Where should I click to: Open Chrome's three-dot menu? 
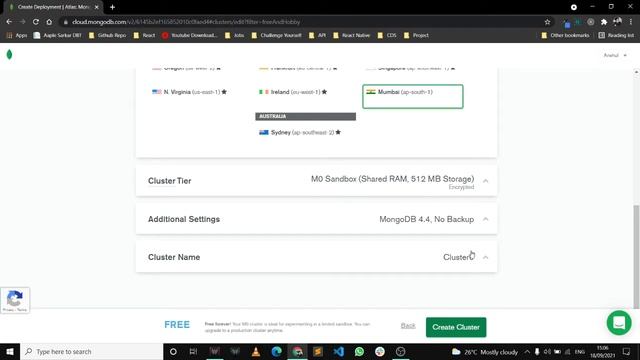click(x=631, y=22)
